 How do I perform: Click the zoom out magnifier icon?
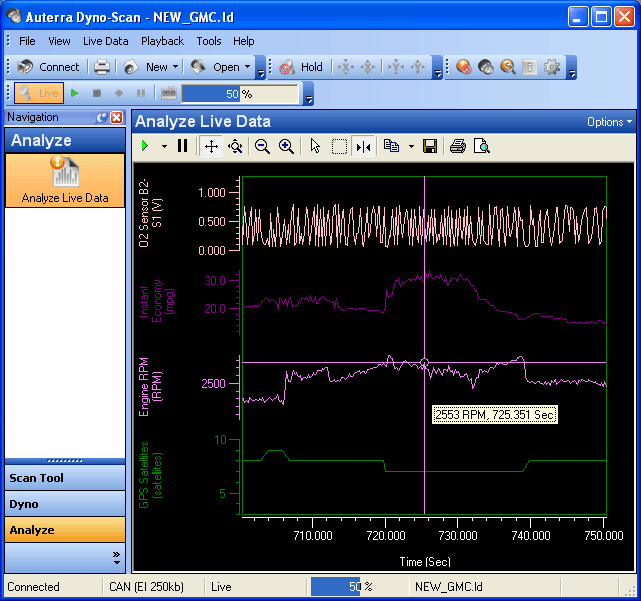tap(262, 146)
